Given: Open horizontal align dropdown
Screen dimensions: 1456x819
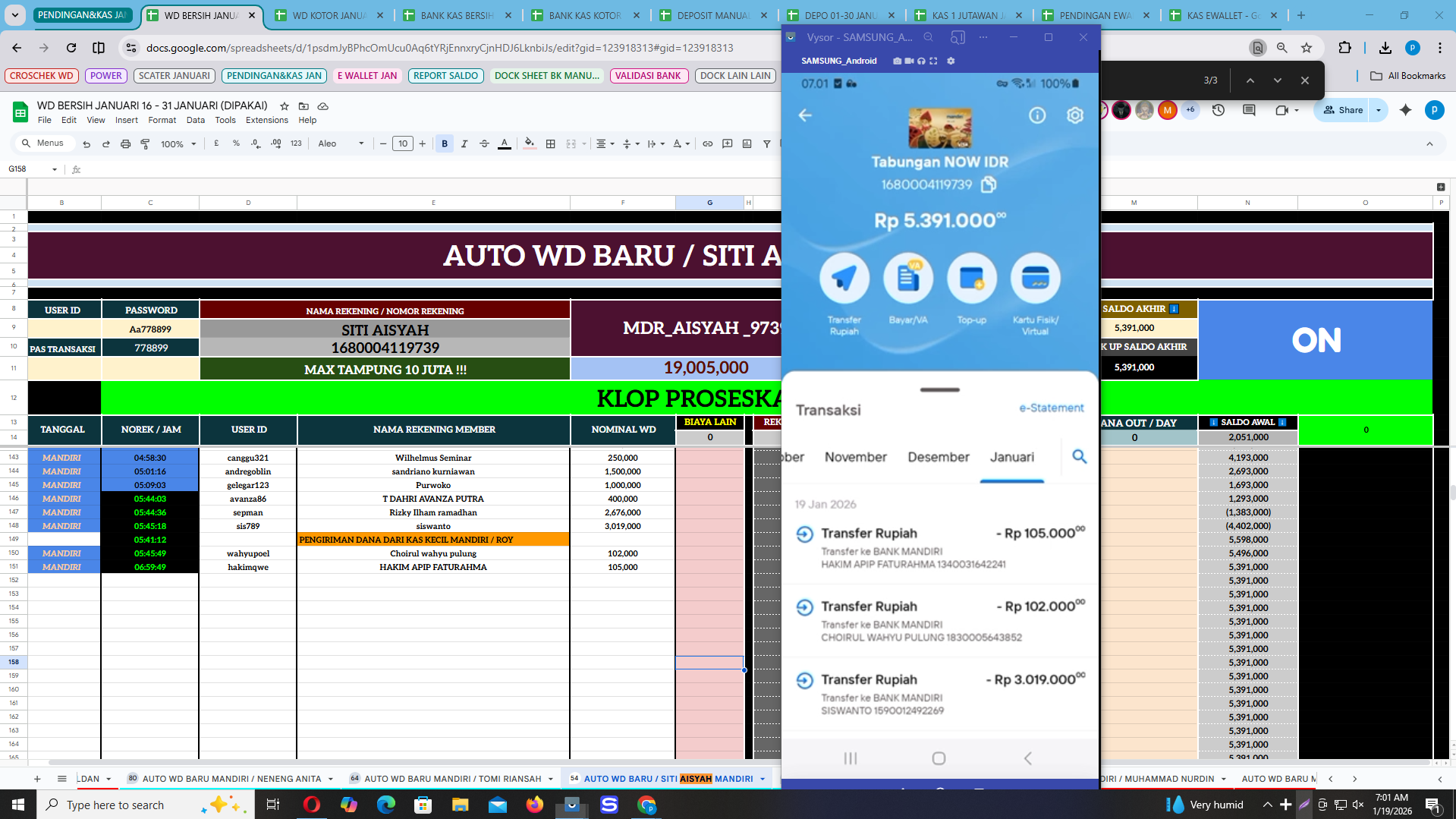Looking at the screenshot, I should tap(605, 143).
